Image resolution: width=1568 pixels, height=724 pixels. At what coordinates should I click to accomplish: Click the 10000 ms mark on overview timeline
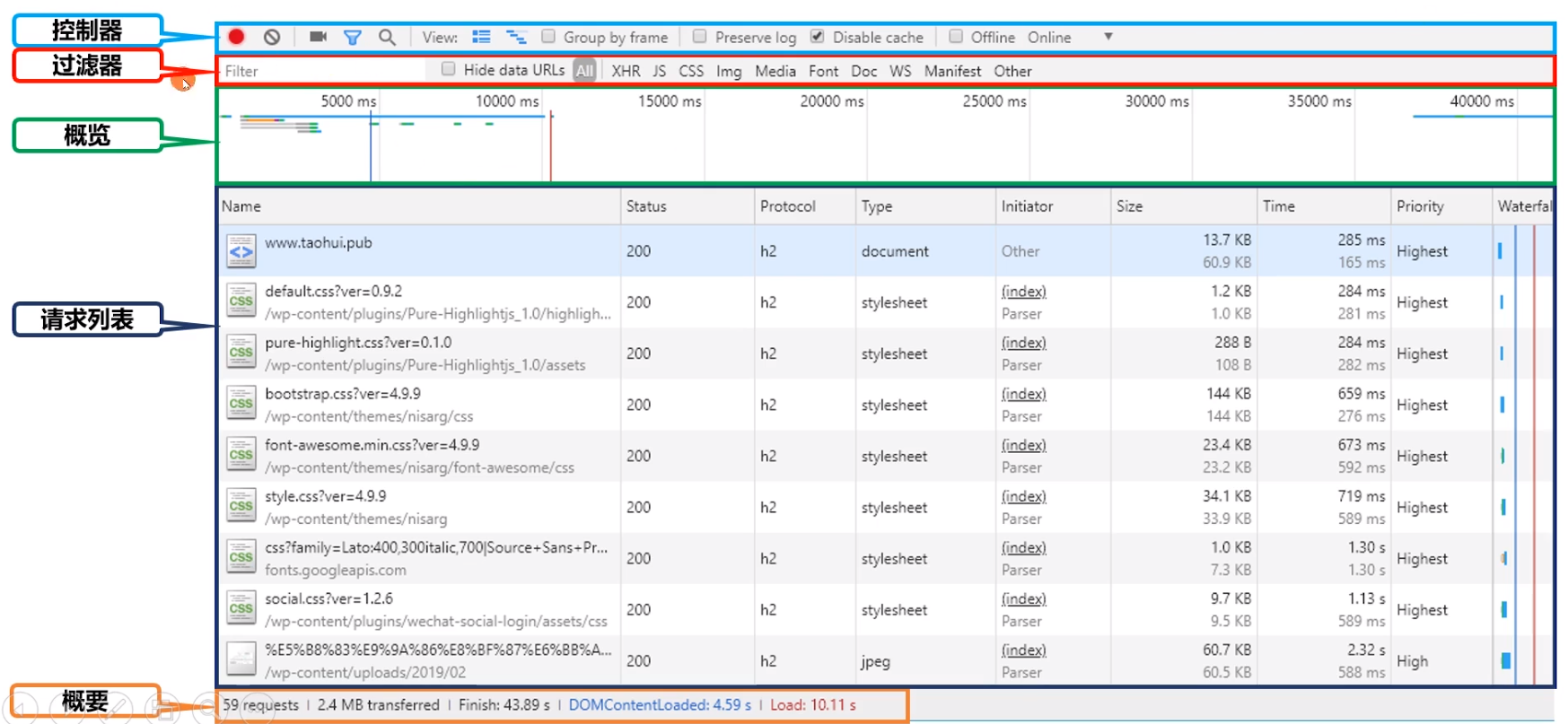507,101
